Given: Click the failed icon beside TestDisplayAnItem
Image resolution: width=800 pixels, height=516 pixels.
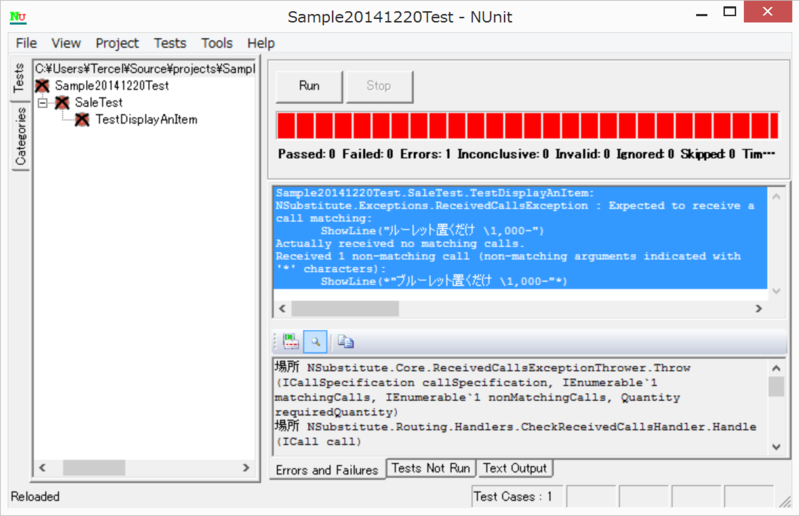Looking at the screenshot, I should coord(82,119).
